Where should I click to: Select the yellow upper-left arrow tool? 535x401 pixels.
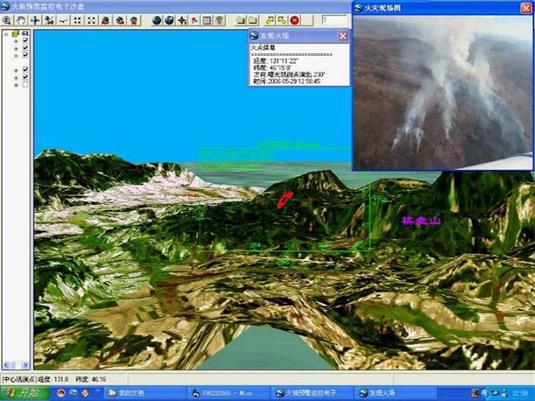click(x=282, y=20)
